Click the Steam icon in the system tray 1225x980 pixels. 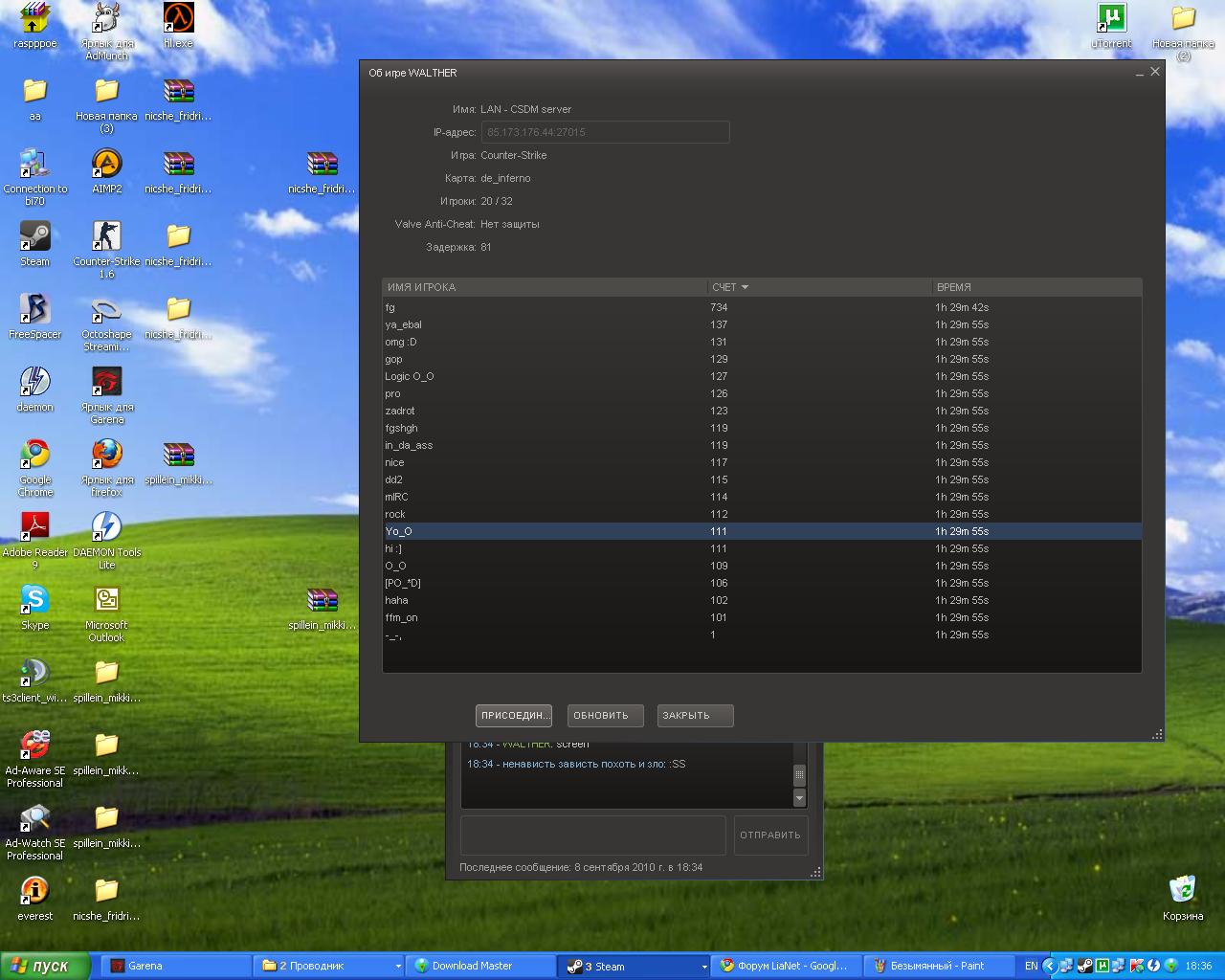(x=1085, y=966)
